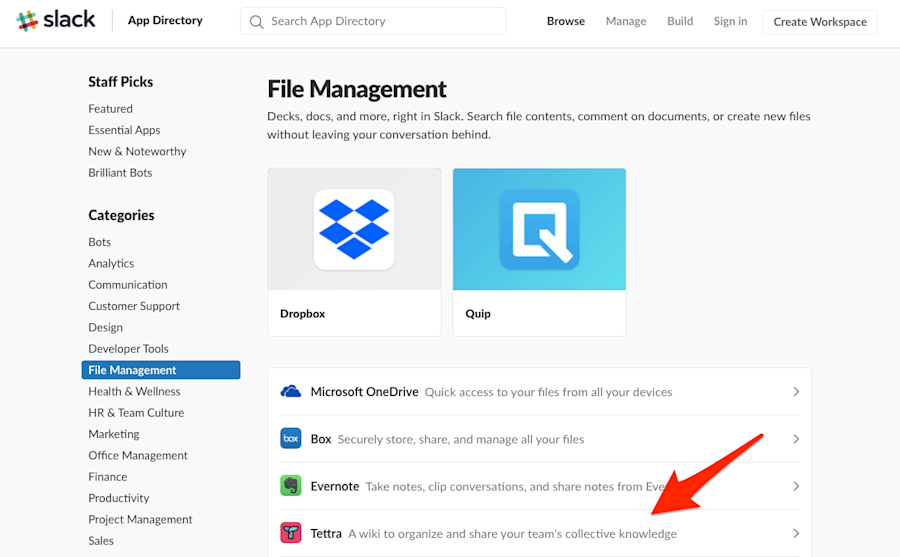Click the Tettra app icon
The image size is (900, 557).
click(x=290, y=533)
